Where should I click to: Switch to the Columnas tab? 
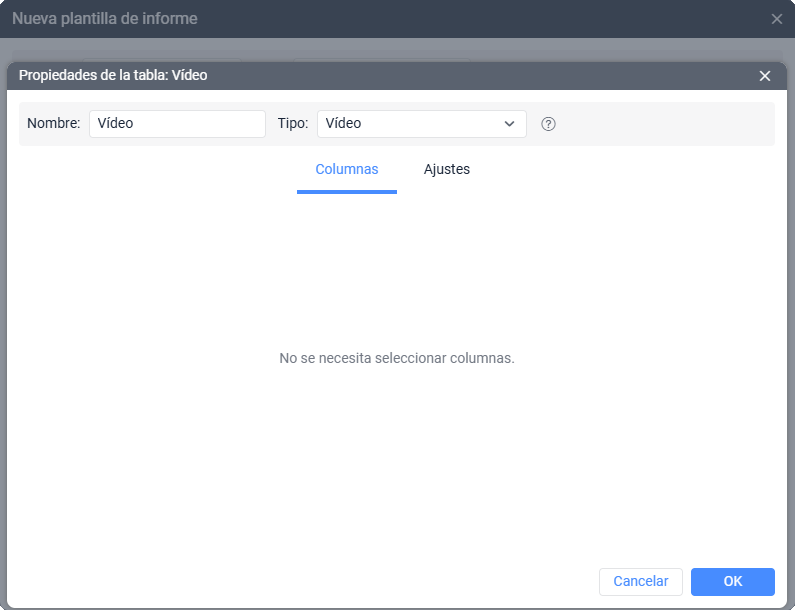[347, 169]
